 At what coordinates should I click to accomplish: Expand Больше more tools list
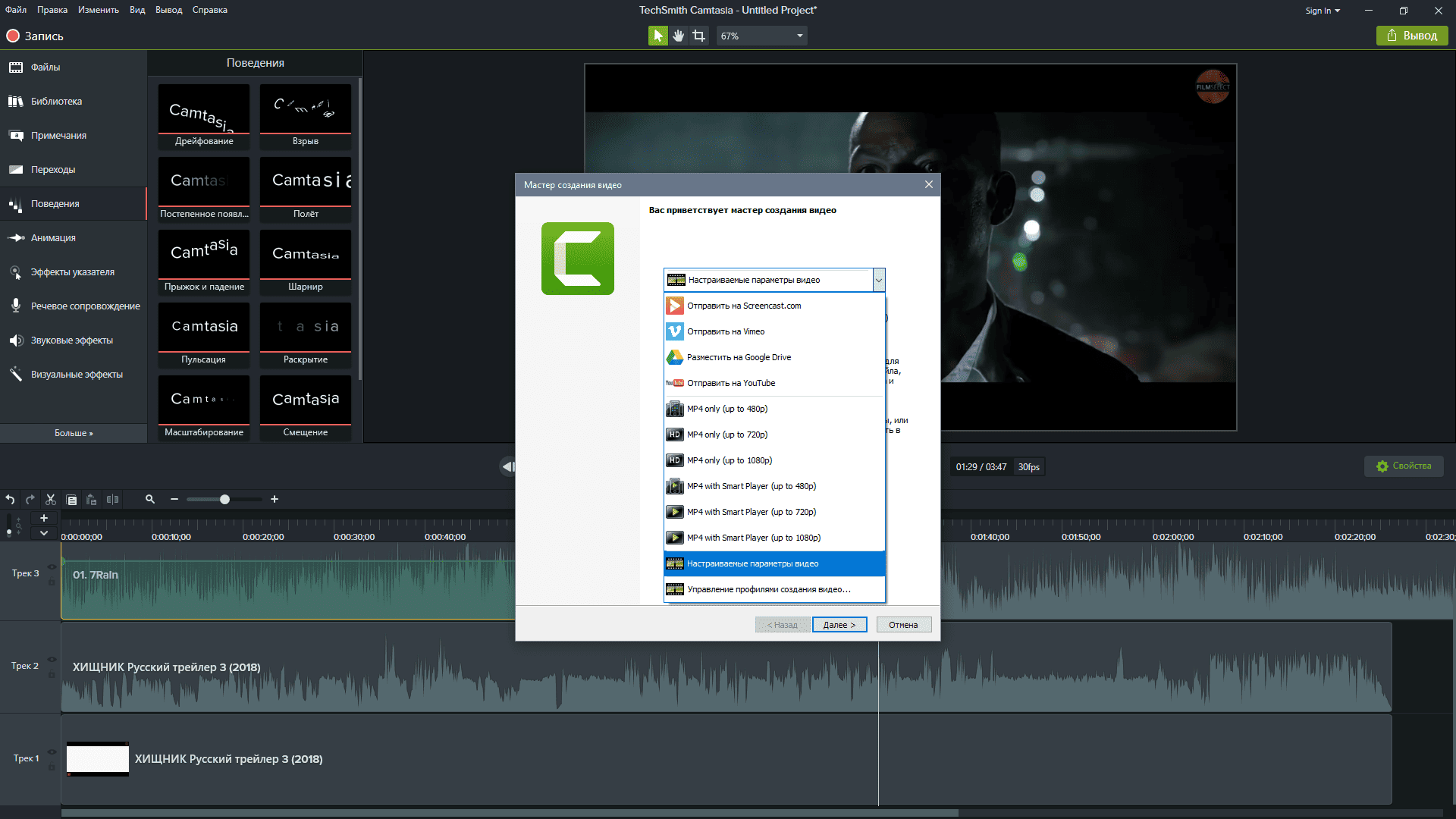(x=74, y=434)
